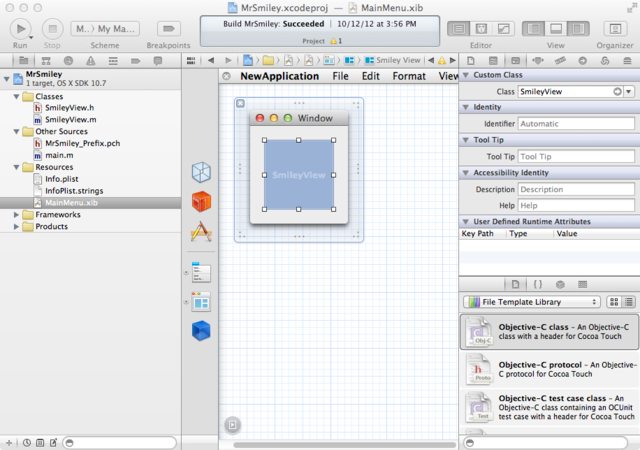Screen dimensions: 640x450
Task: Select the Objective-C protocol template
Action: coord(549,370)
